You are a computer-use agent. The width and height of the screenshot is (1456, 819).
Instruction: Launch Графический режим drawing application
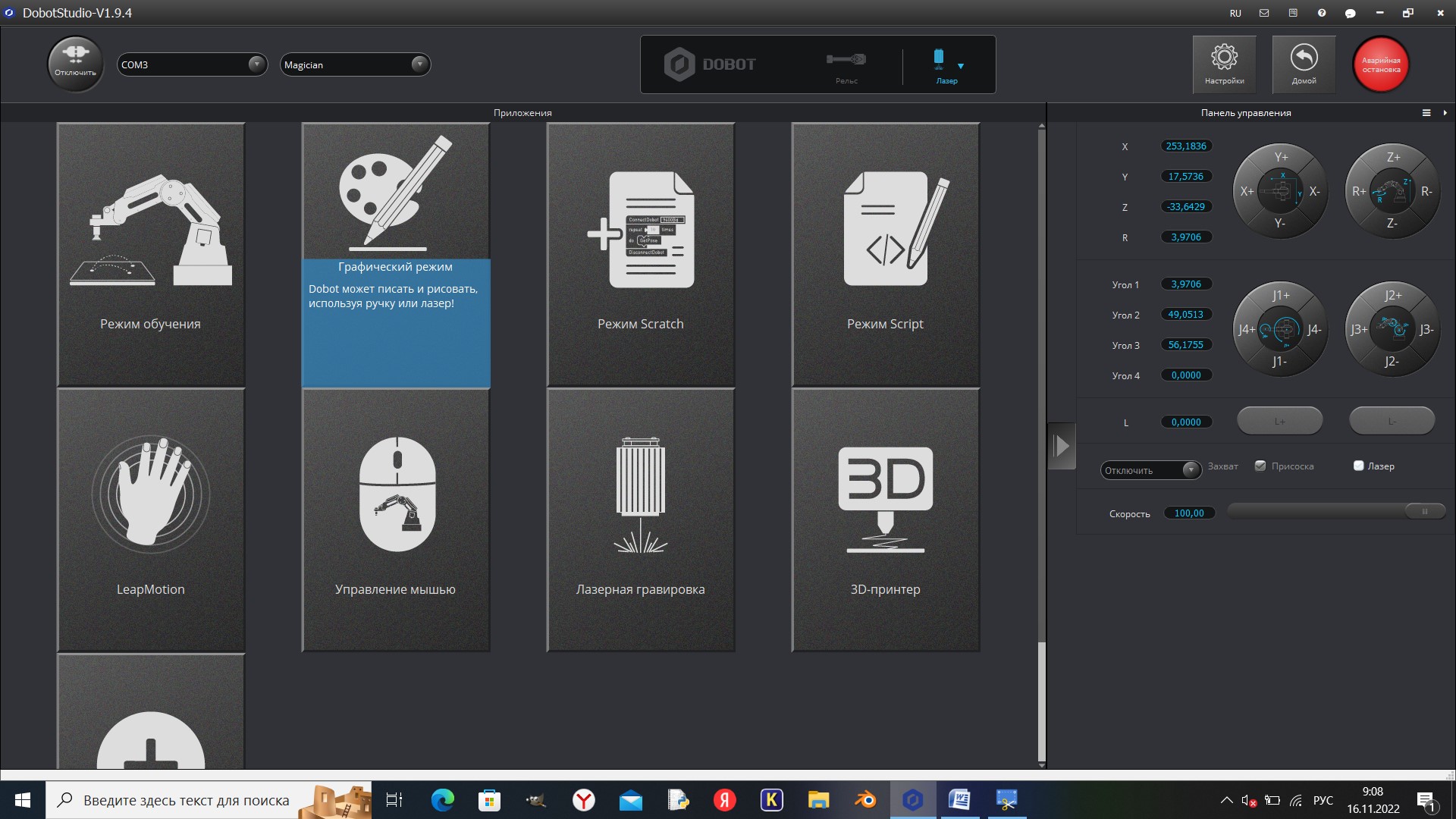396,255
